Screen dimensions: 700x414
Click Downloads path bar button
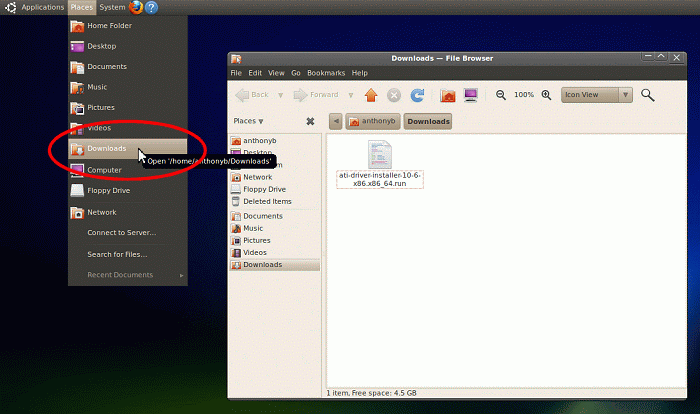pos(428,121)
